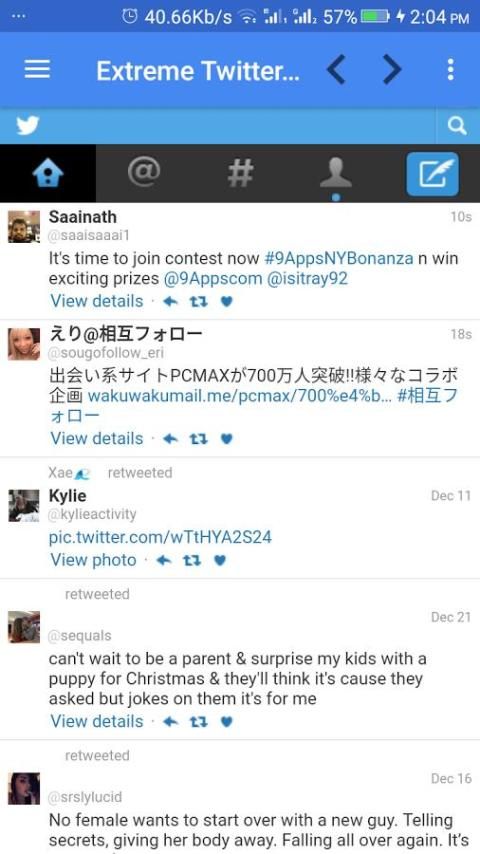Compose a new tweet with quill icon
The image size is (480, 854).
[x=433, y=174]
